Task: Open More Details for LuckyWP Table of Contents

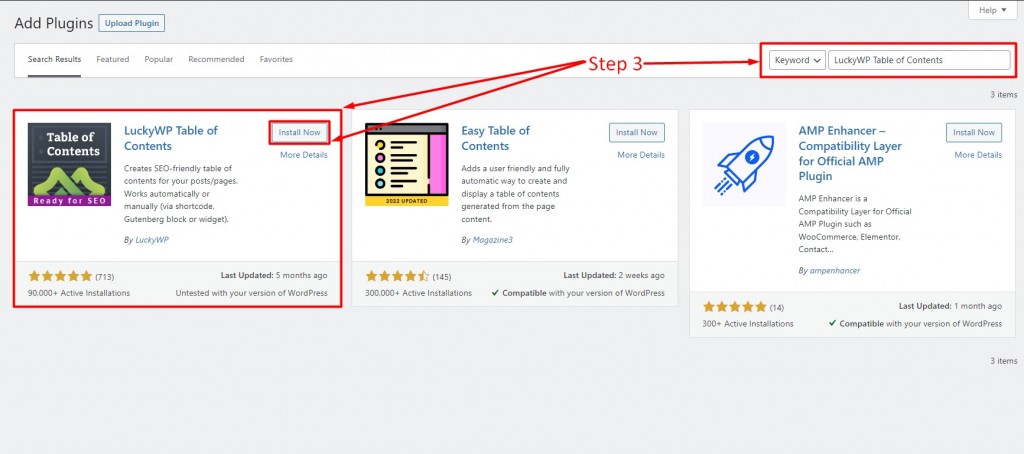Action: [304, 155]
